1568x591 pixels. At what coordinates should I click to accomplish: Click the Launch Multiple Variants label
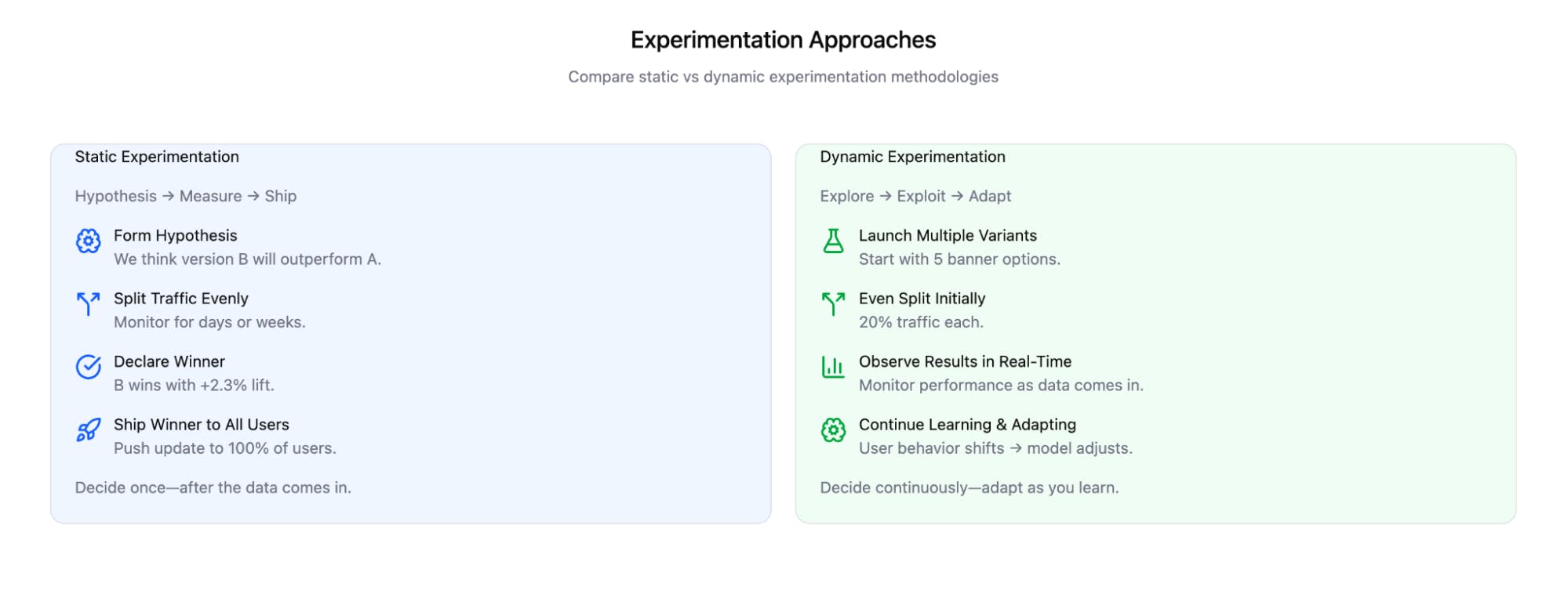(948, 236)
